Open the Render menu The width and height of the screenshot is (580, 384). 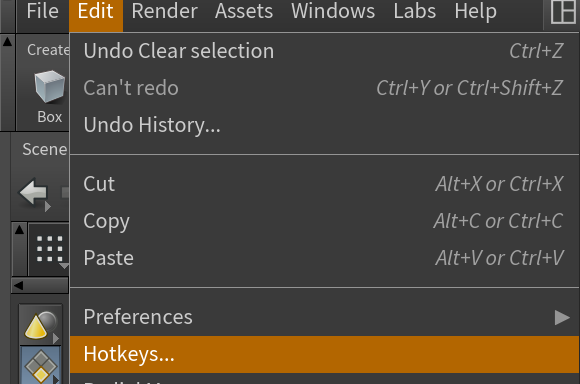[165, 11]
